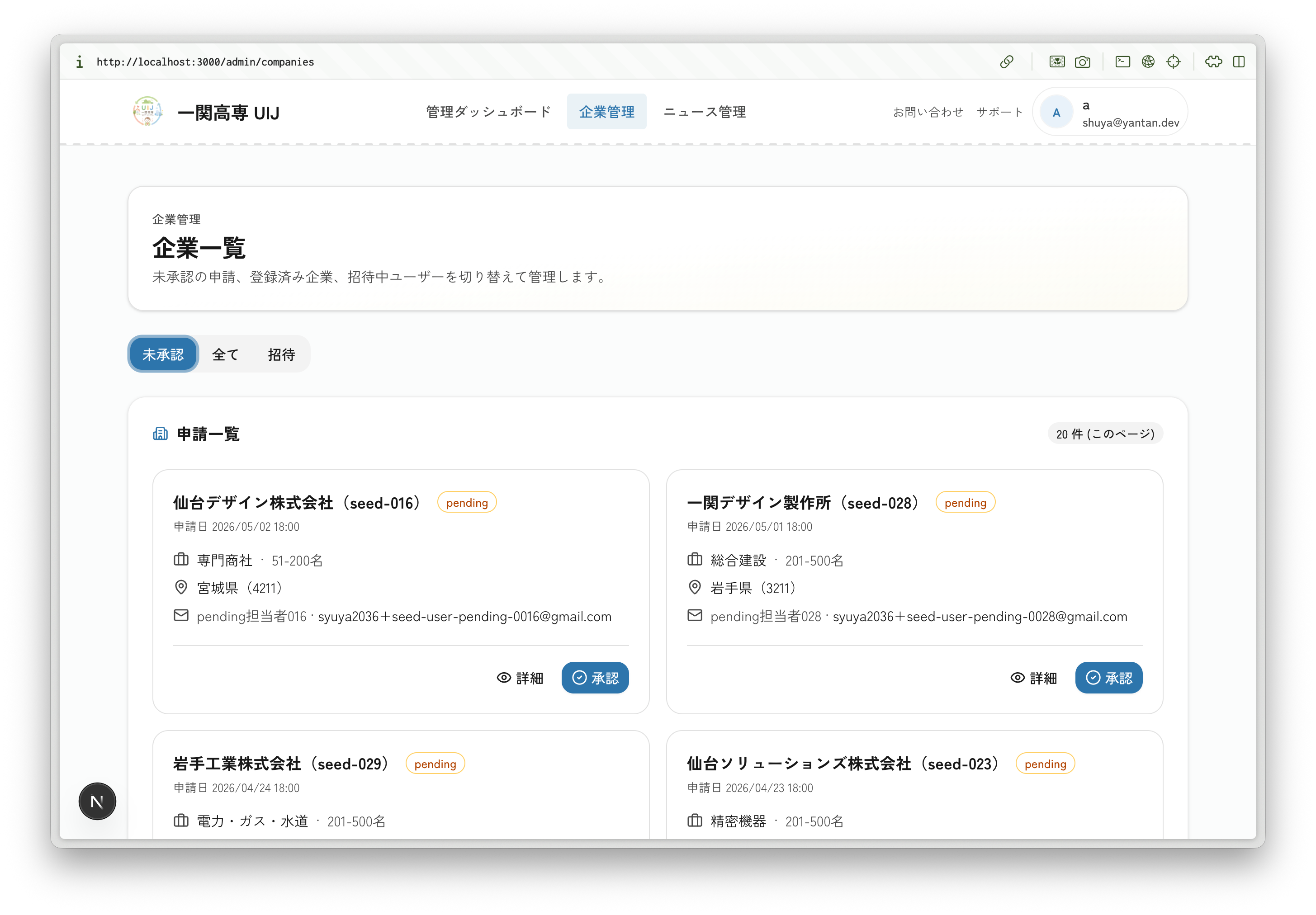The width and height of the screenshot is (1316, 915).
Task: Open the Next.js dev tools N badge
Action: [x=97, y=801]
